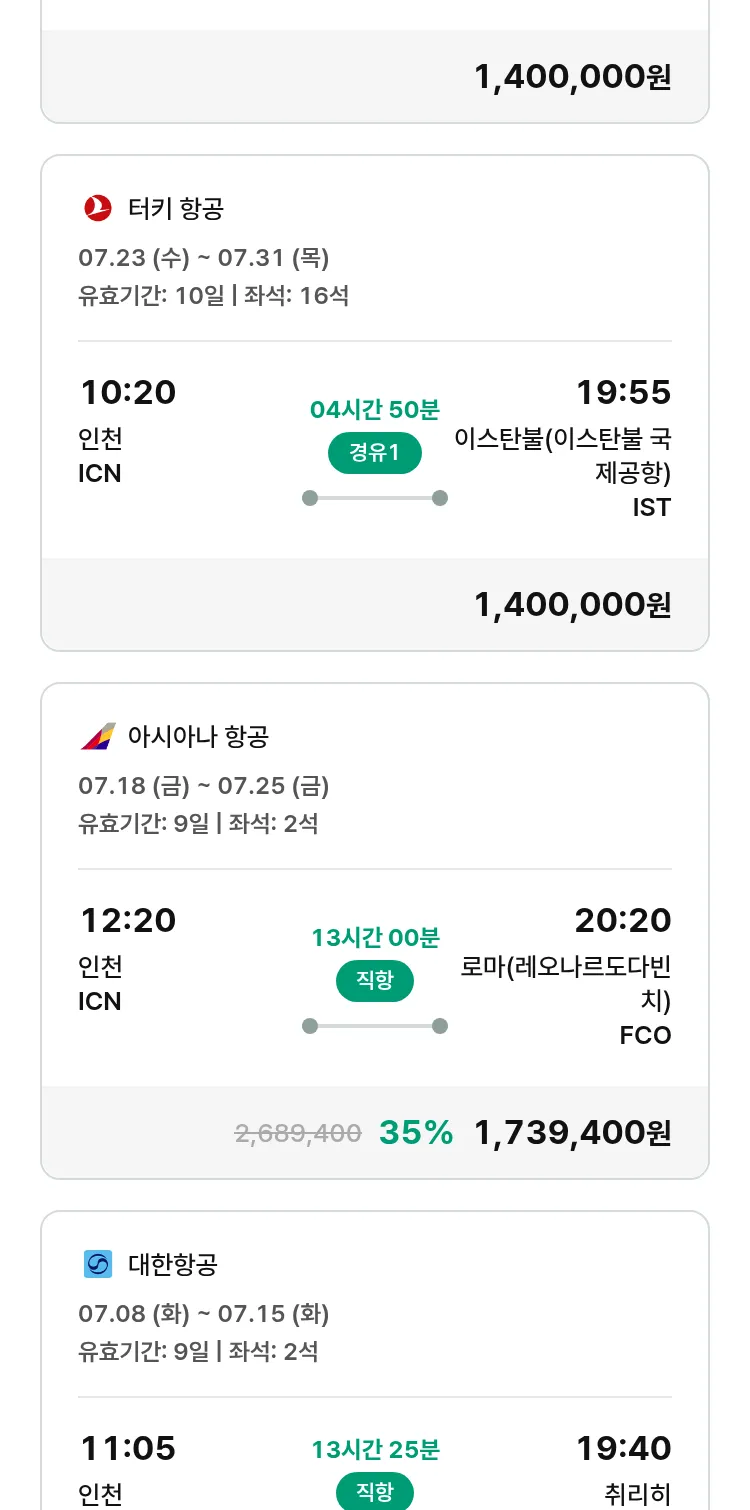Click the 10:20 Incheon departure time
The height and width of the screenshot is (1510, 750).
[128, 392]
